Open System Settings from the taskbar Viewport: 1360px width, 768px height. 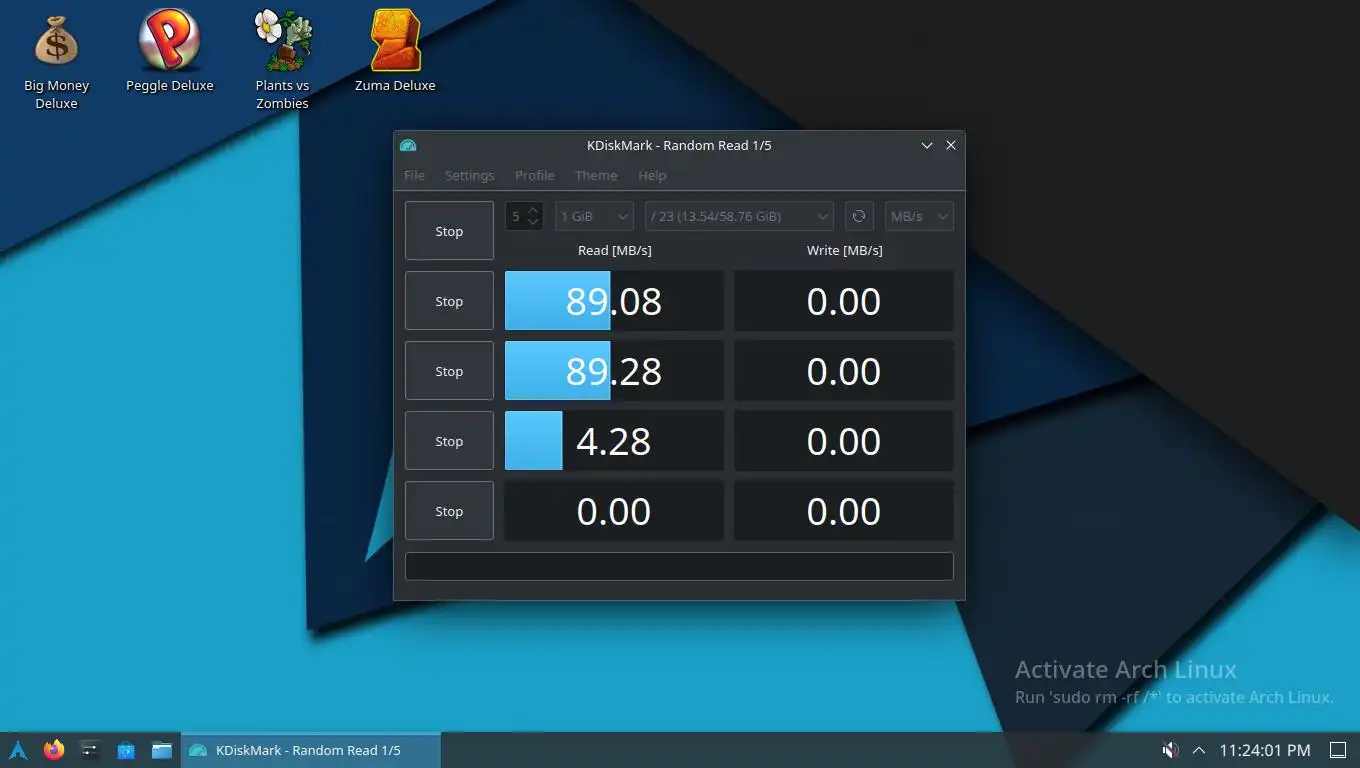(x=90, y=750)
